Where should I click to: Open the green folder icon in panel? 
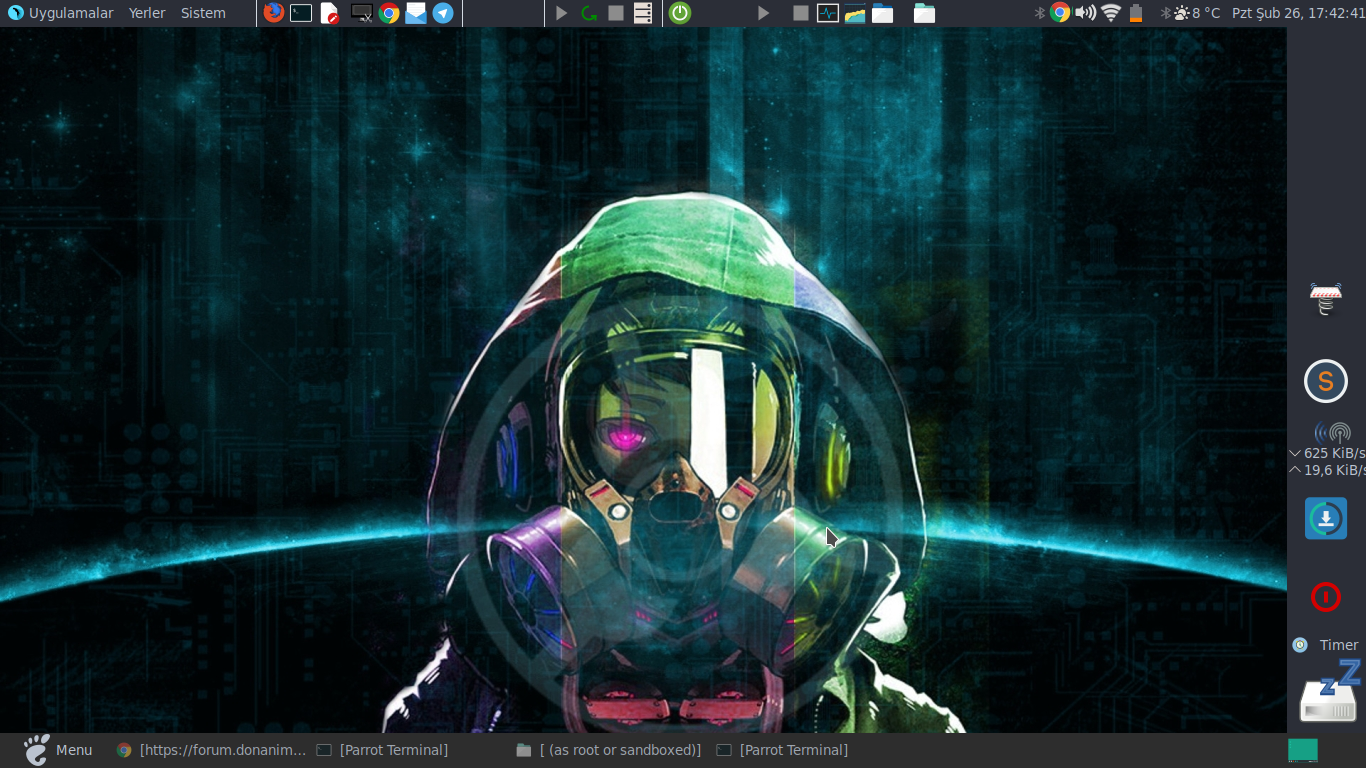pos(925,13)
